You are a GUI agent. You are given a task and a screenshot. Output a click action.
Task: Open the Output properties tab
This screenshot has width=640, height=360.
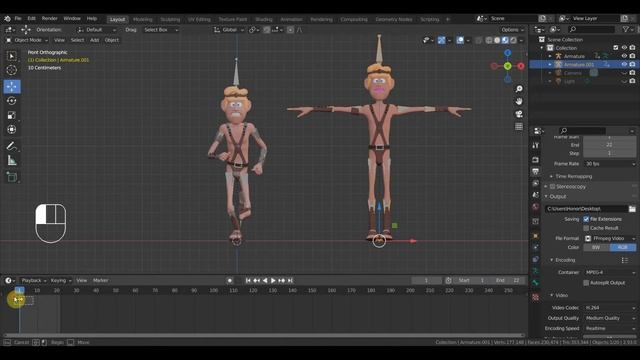pyautogui.click(x=536, y=171)
